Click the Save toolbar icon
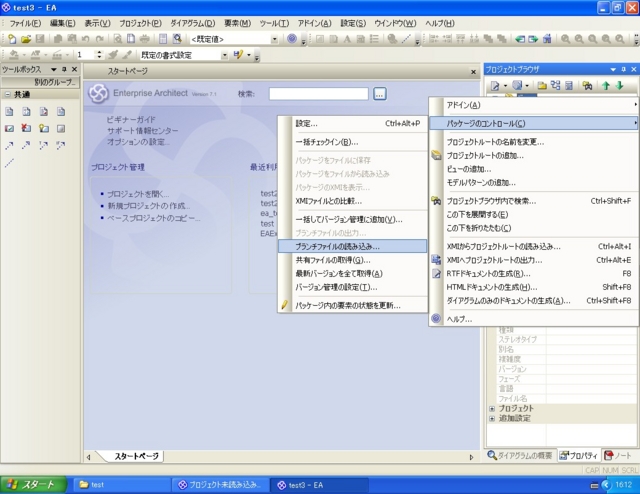Image resolution: width=640 pixels, height=494 pixels. [x=40, y=39]
